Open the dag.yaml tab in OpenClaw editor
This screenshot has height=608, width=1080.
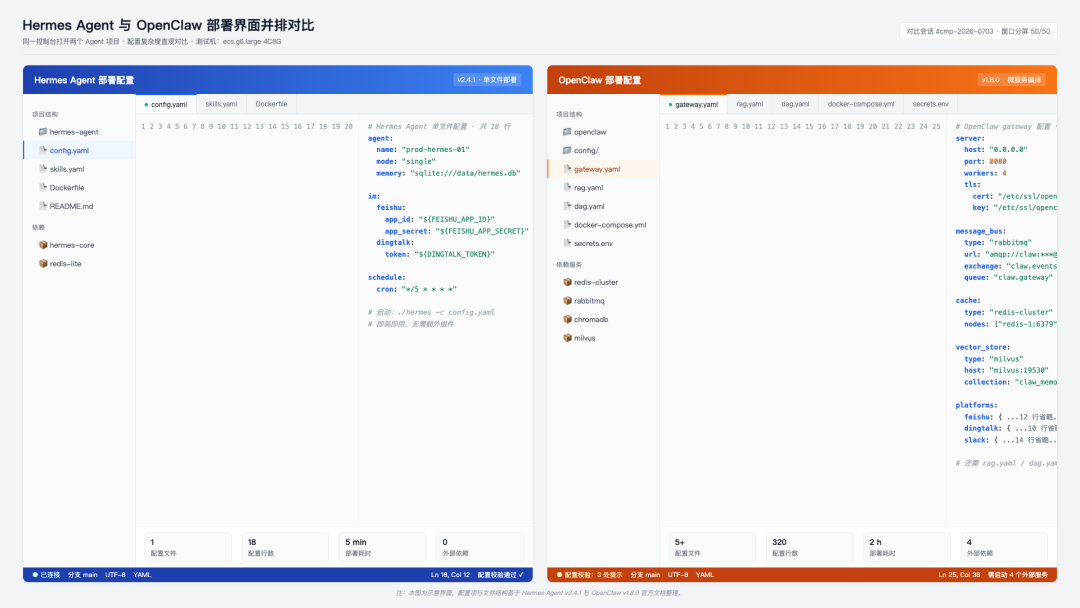[796, 104]
